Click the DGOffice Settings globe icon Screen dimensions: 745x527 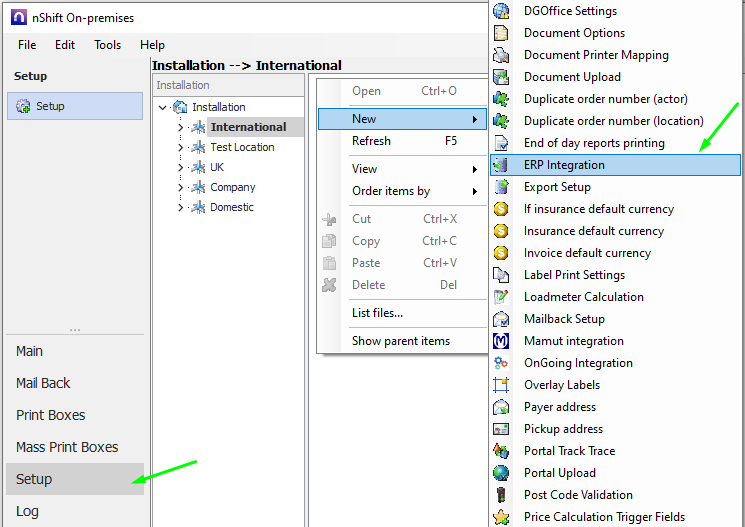[x=501, y=10]
